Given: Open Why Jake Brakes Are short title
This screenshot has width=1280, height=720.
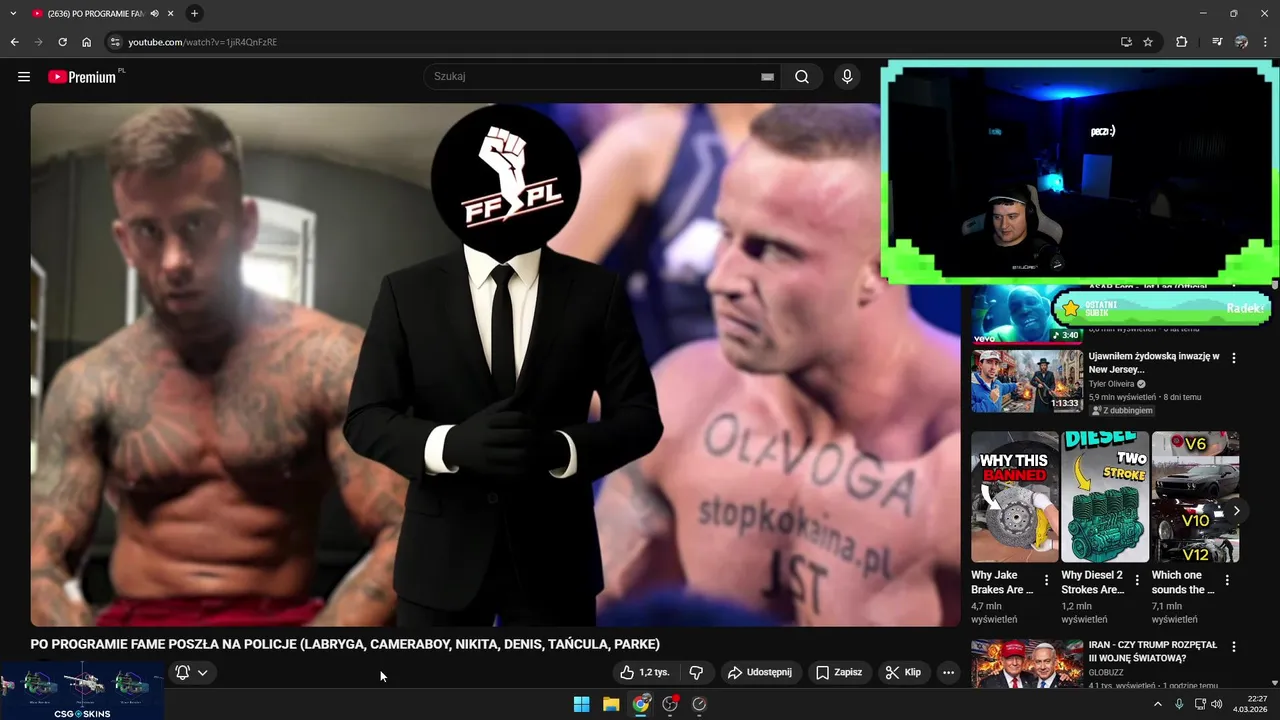Looking at the screenshot, I should click(1003, 582).
